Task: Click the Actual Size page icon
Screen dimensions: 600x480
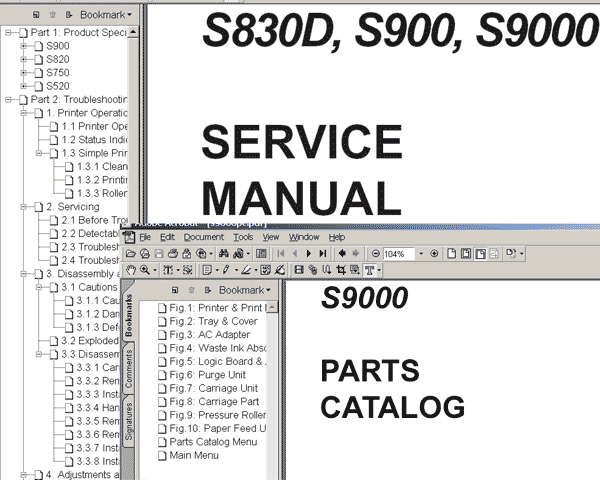Action: point(452,253)
